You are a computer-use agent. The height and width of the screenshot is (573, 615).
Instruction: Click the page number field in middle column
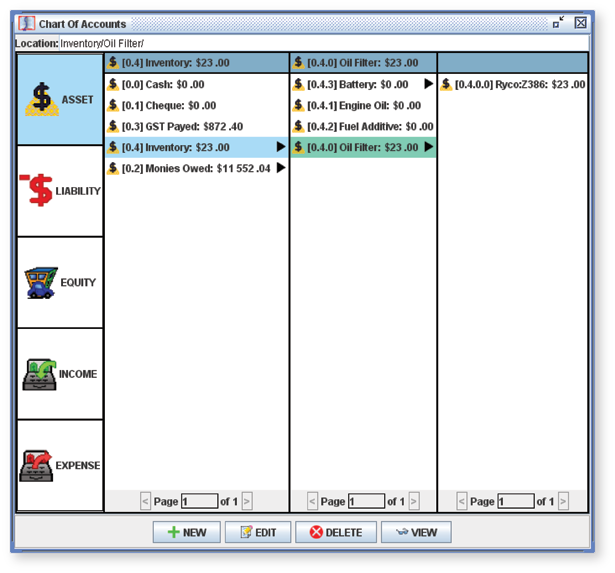[x=367, y=501]
